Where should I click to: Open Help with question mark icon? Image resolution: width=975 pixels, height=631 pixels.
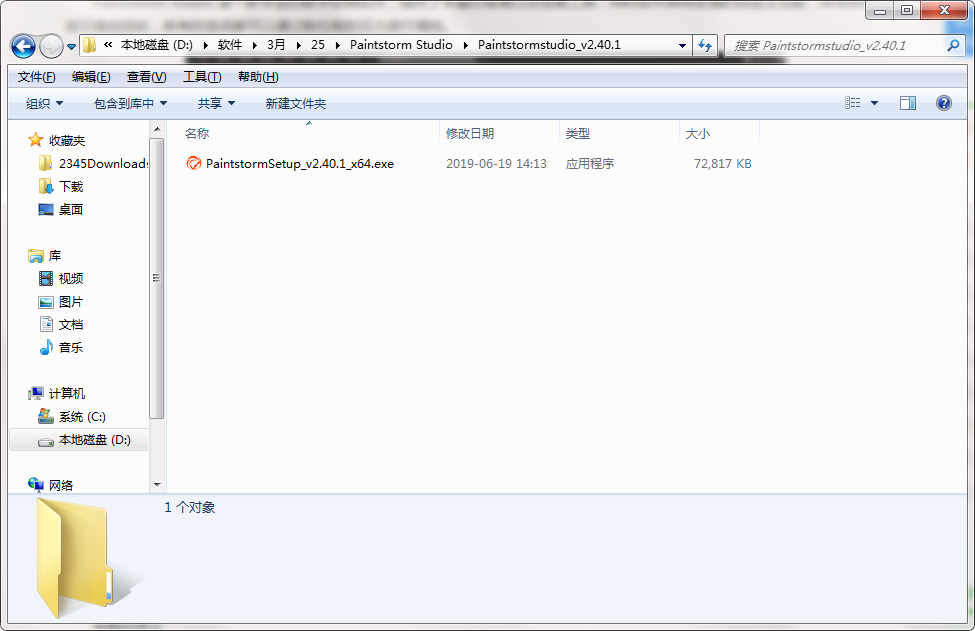coord(943,103)
